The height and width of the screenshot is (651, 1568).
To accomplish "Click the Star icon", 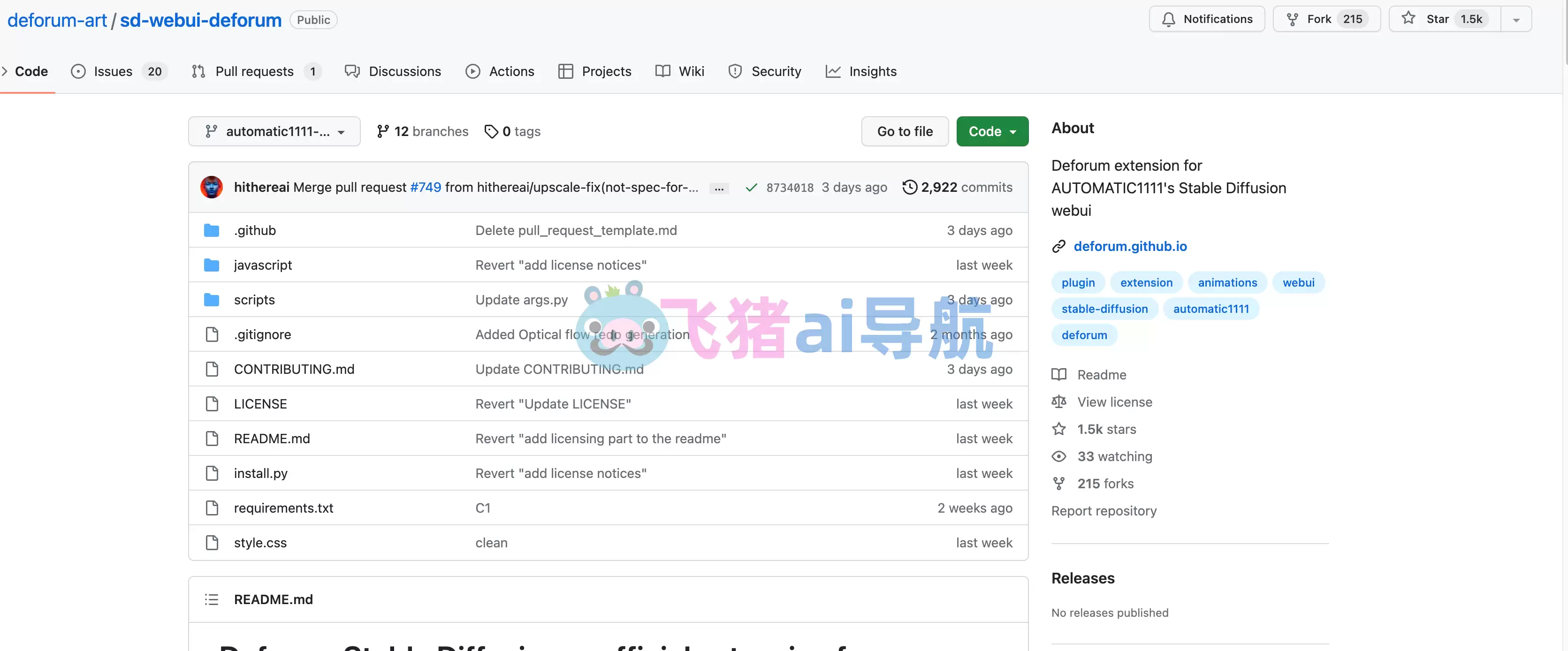I will click(1408, 18).
